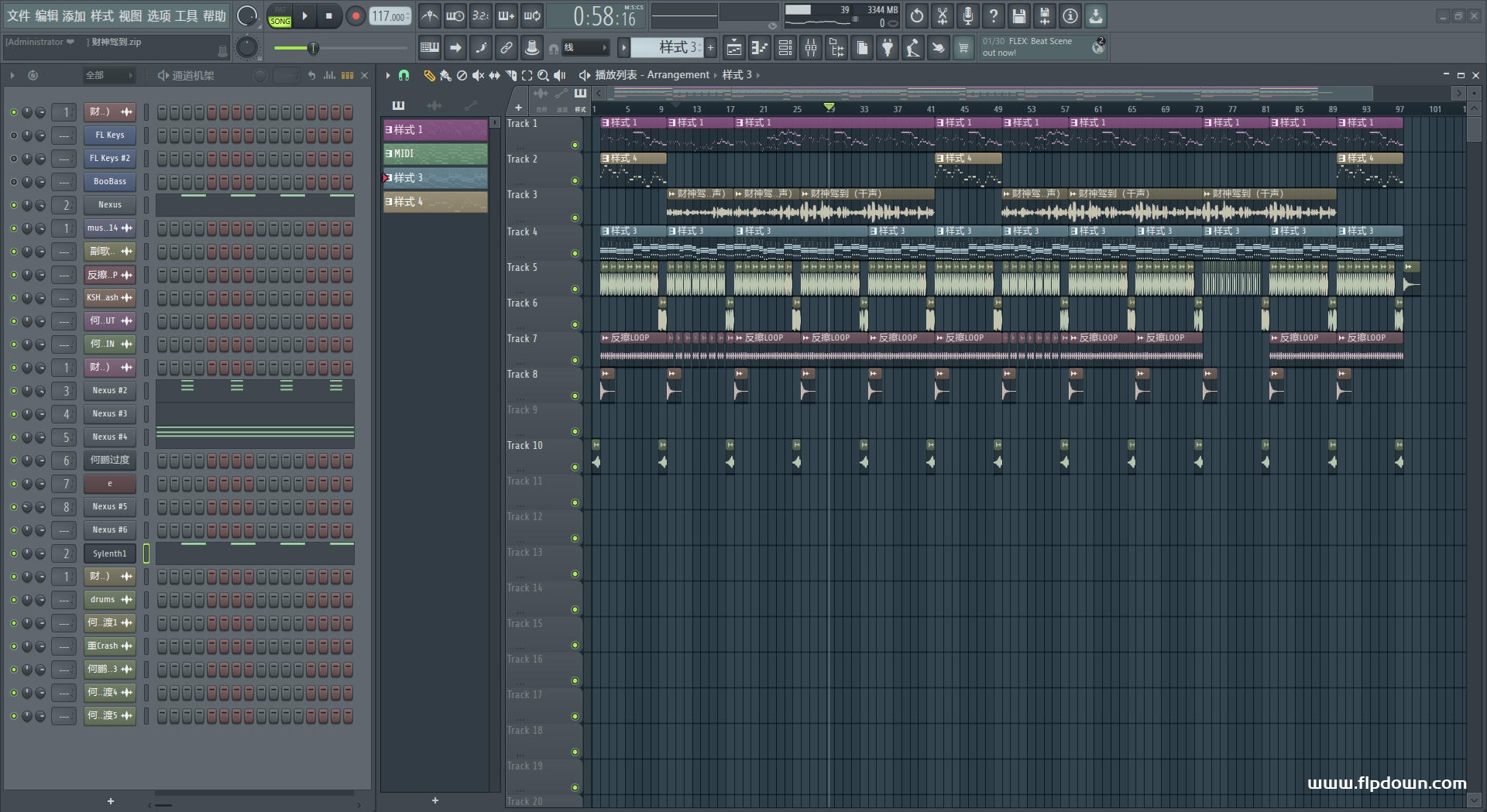The height and width of the screenshot is (812, 1487).
Task: Toggle mute on playlist Track 3
Action: (x=575, y=218)
